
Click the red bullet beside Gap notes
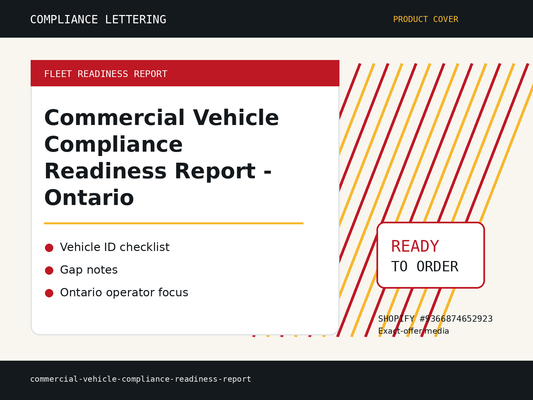point(49,271)
